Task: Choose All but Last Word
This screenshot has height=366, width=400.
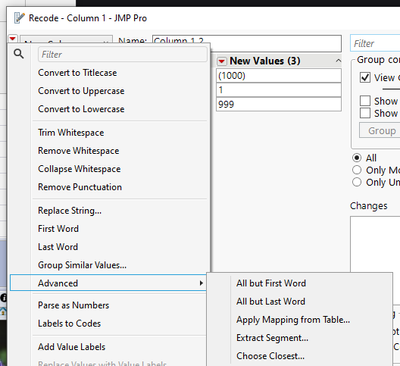Action: 271,301
